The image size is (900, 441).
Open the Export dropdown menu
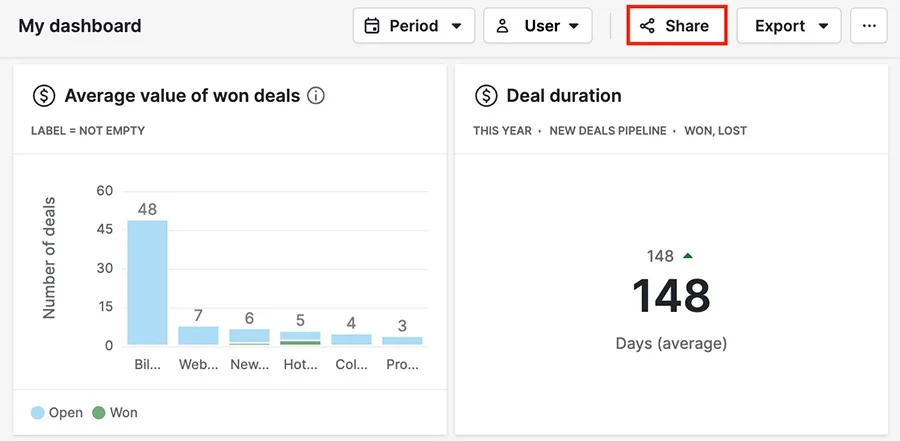[789, 26]
